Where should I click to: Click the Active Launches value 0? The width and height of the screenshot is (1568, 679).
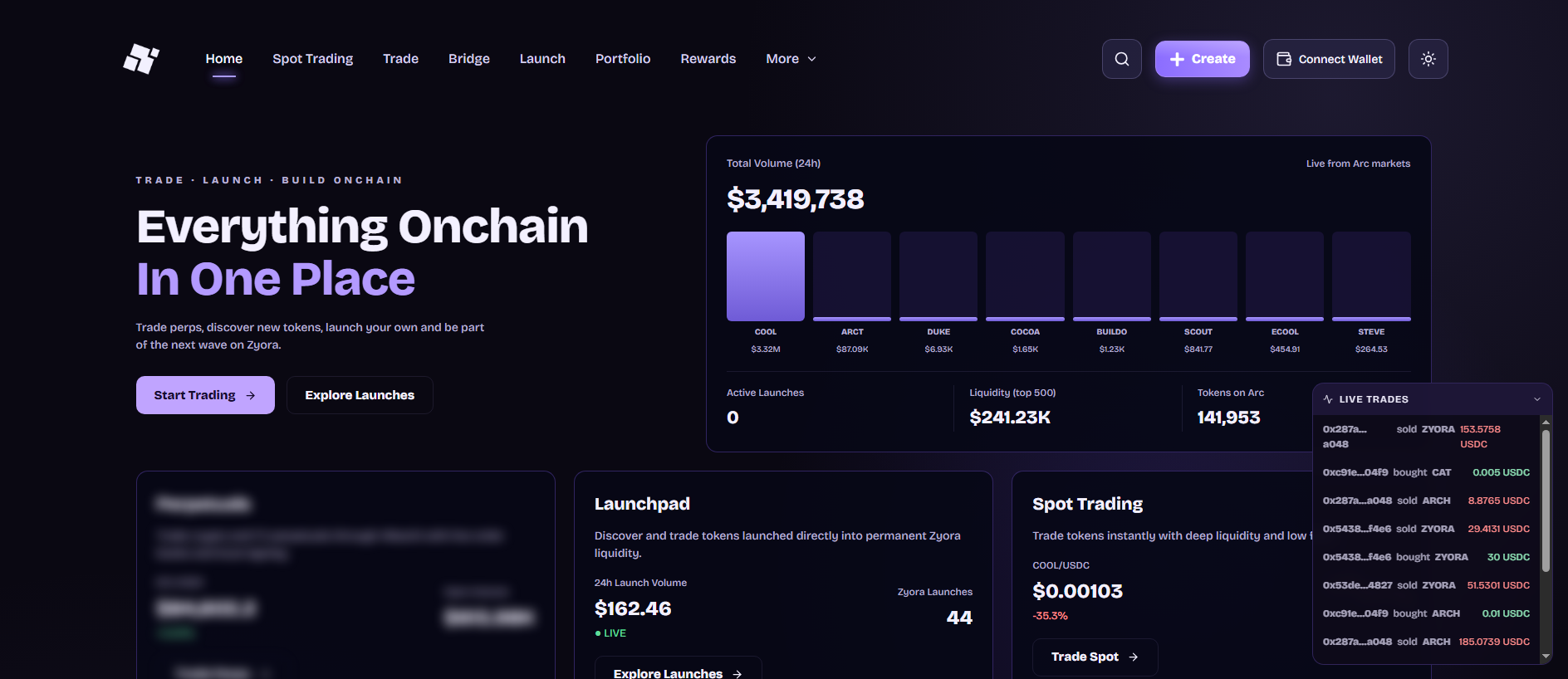(x=733, y=418)
